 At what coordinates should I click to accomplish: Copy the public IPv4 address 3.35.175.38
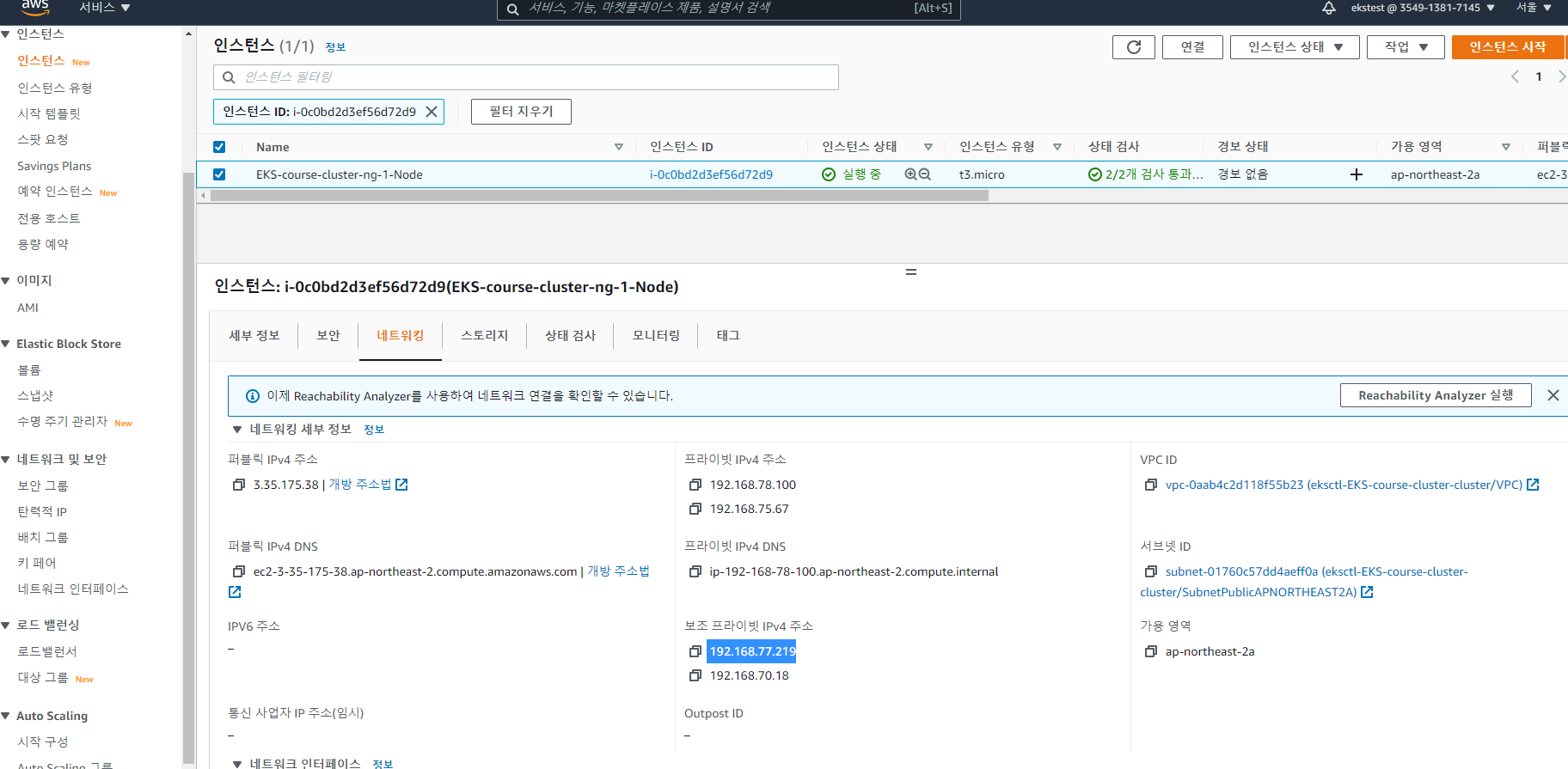[239, 485]
